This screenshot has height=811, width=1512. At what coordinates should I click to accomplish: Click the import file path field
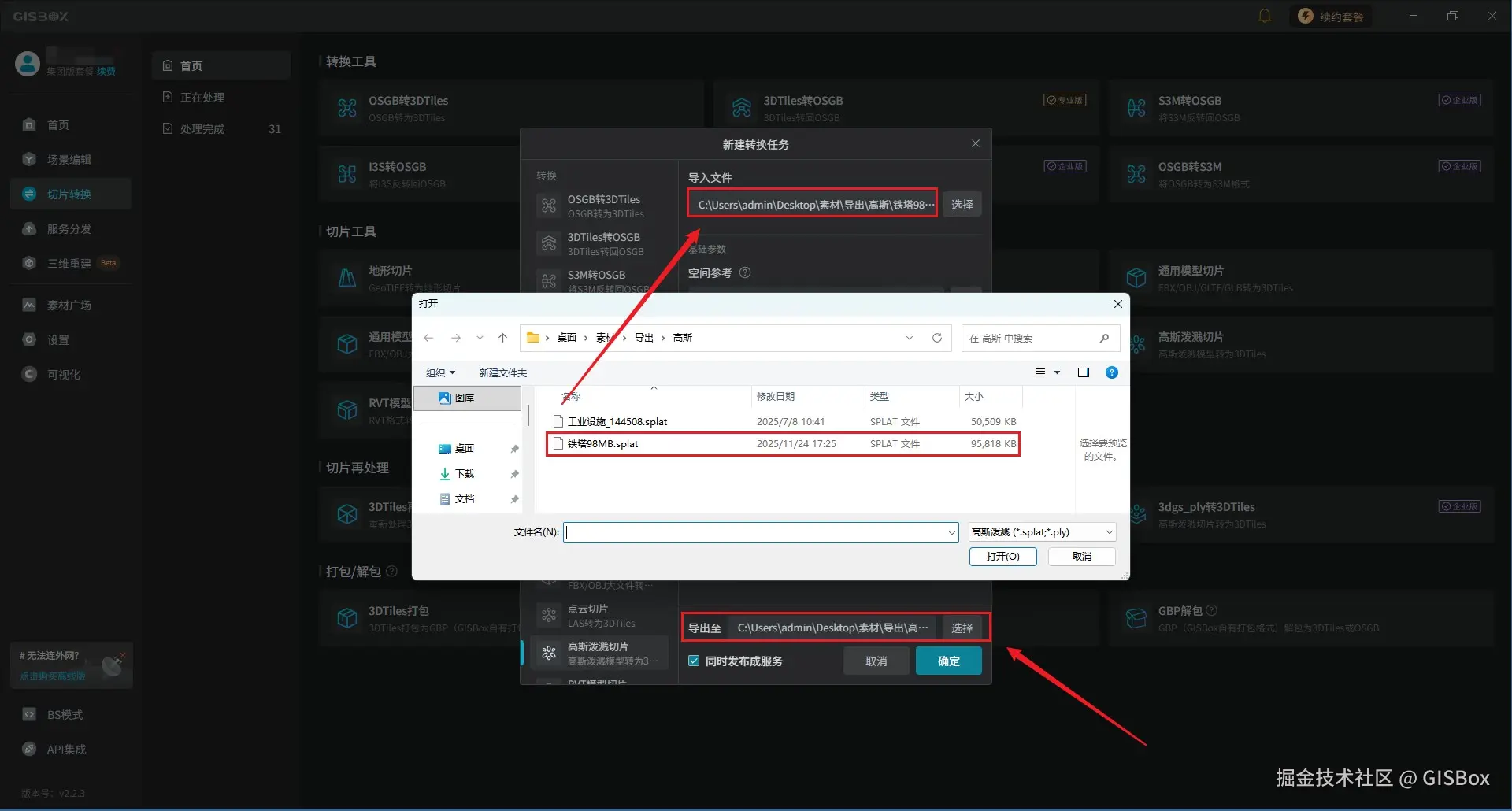coord(812,205)
